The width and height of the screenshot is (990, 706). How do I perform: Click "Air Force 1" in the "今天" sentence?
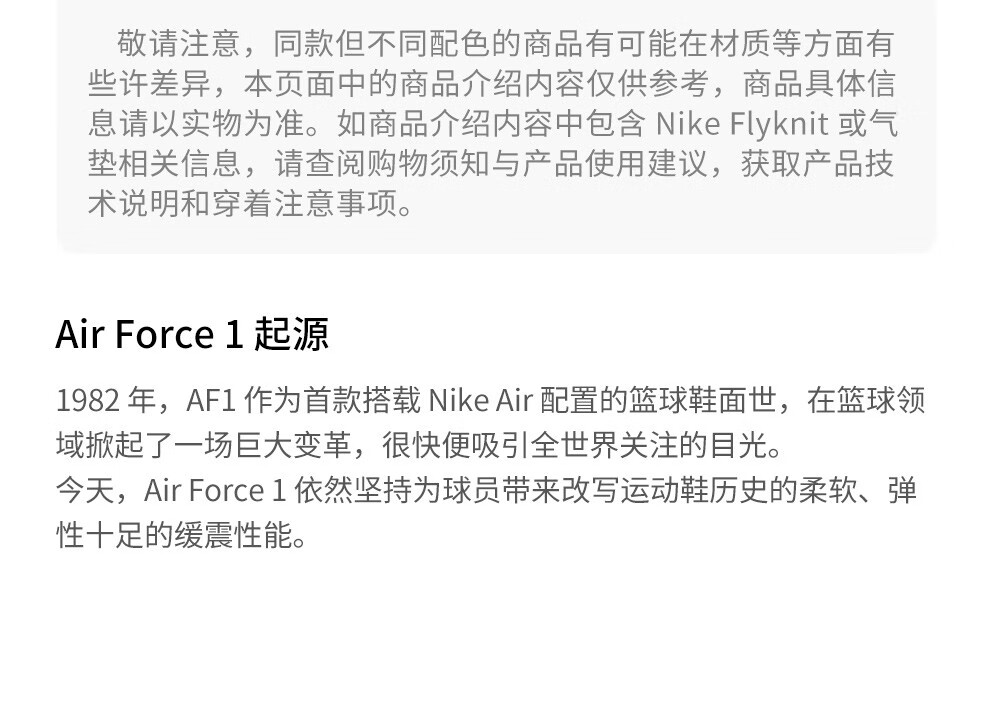[215, 491]
